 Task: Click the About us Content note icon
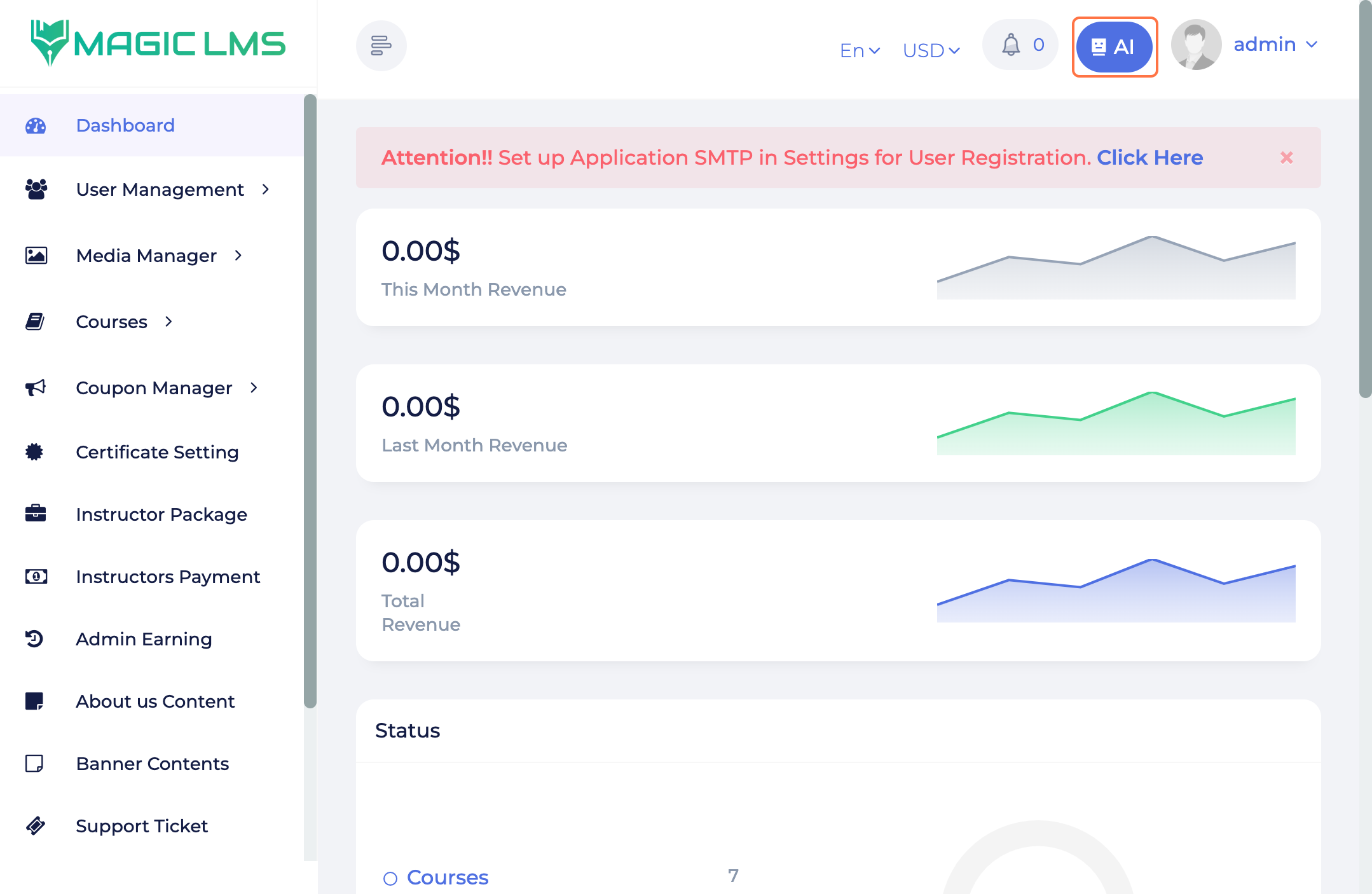tap(34, 701)
